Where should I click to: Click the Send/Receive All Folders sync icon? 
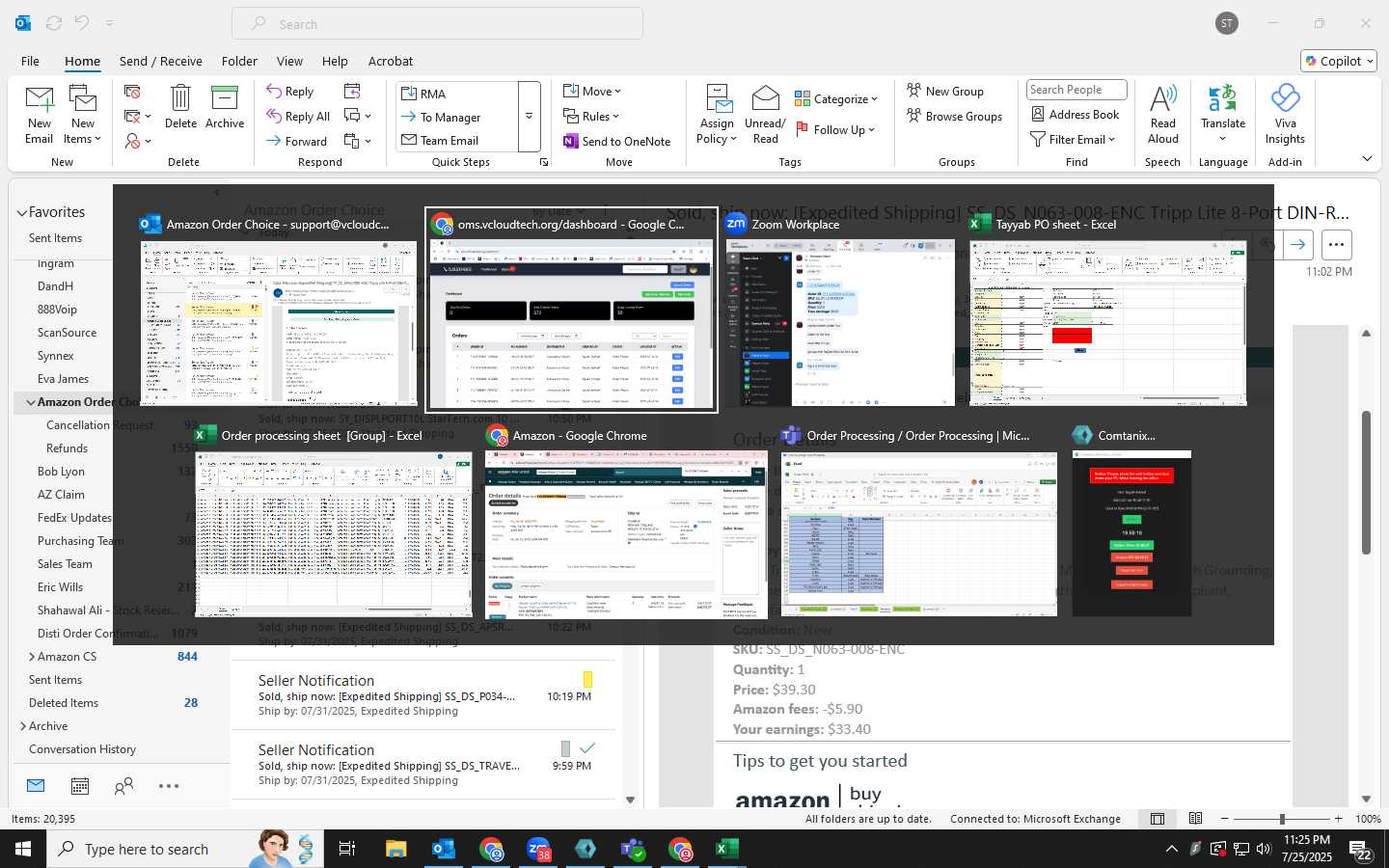point(54,23)
